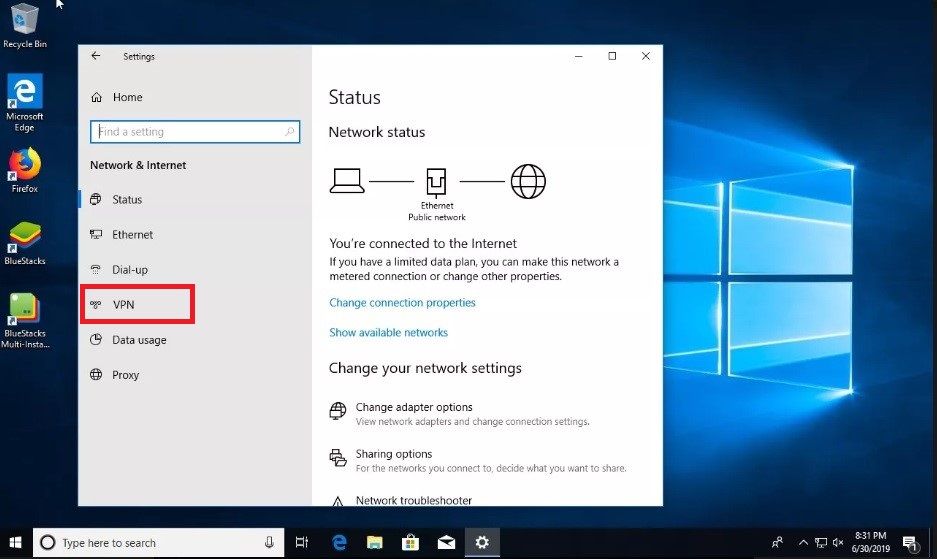Click the back arrow in Settings
Image resolution: width=937 pixels, height=559 pixels.
click(x=96, y=57)
